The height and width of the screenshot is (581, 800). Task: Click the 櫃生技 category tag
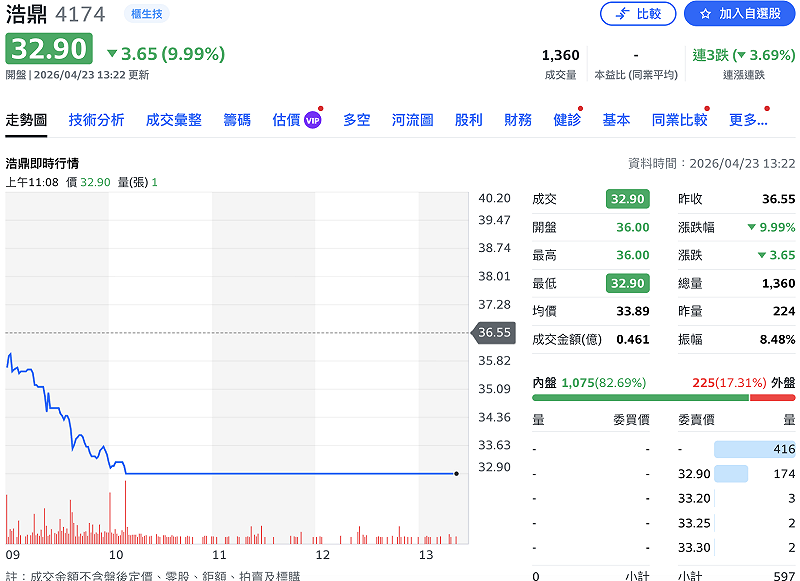point(147,14)
